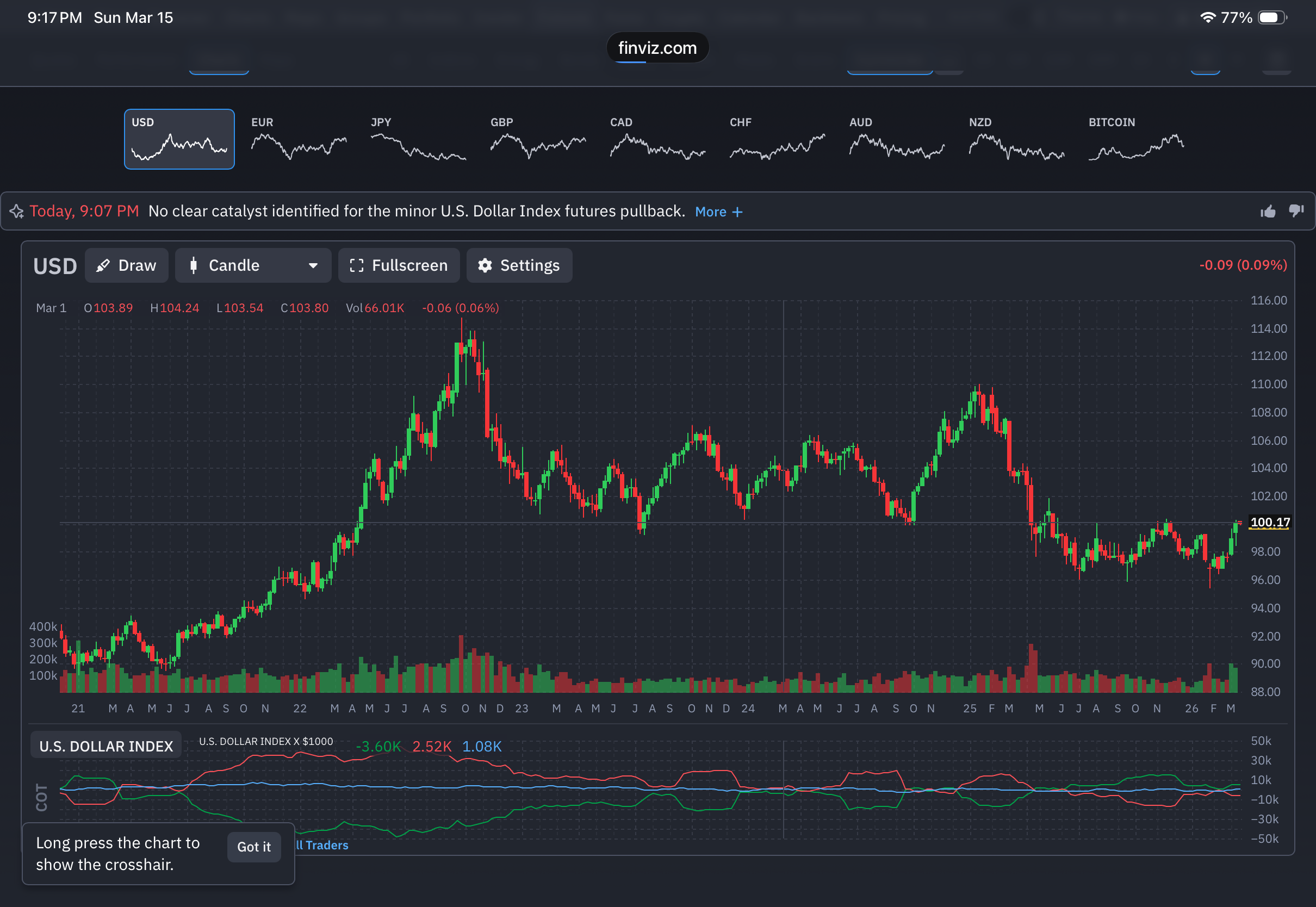
Task: Select the JPY currency thumbnail
Action: pos(418,139)
